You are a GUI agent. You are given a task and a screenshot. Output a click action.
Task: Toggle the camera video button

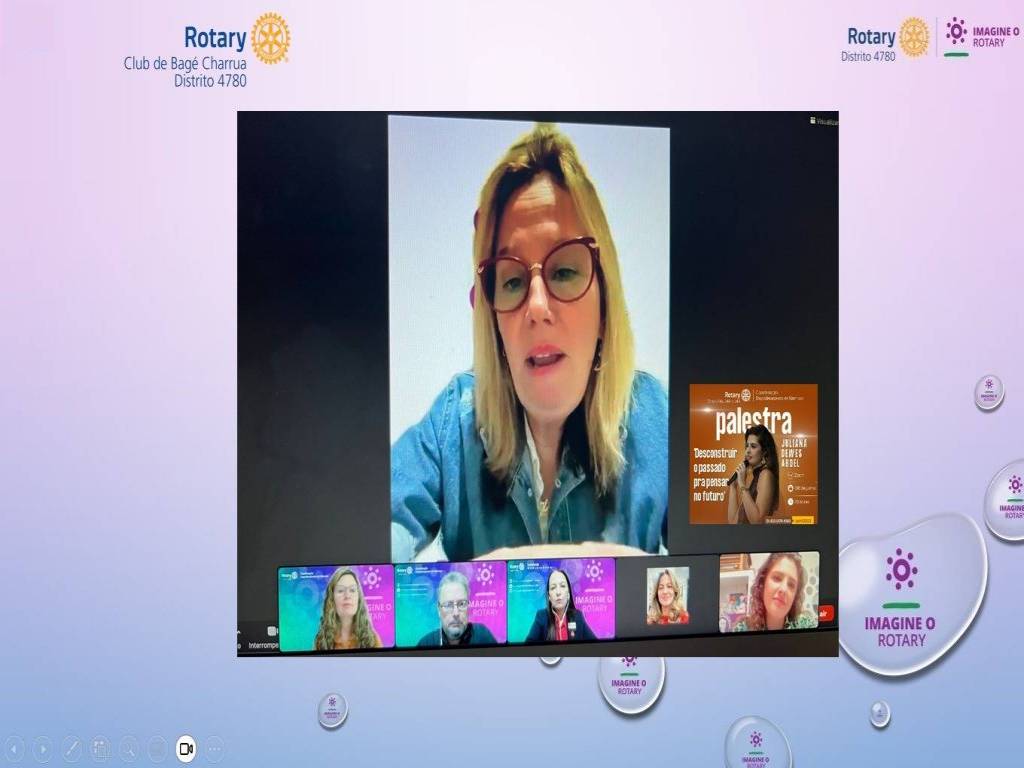186,748
